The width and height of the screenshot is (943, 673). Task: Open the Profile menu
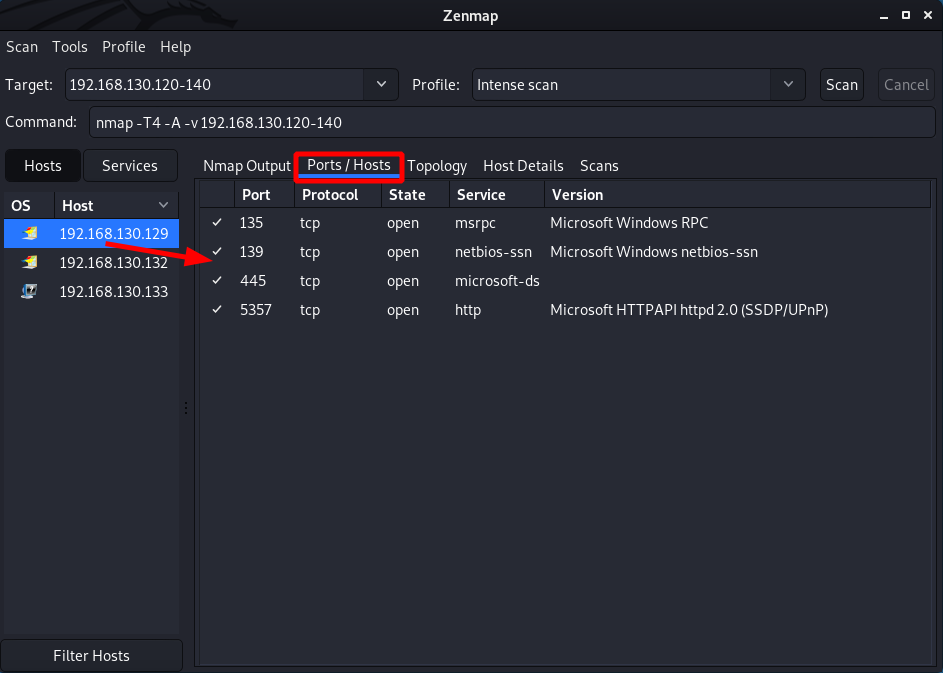(x=124, y=47)
